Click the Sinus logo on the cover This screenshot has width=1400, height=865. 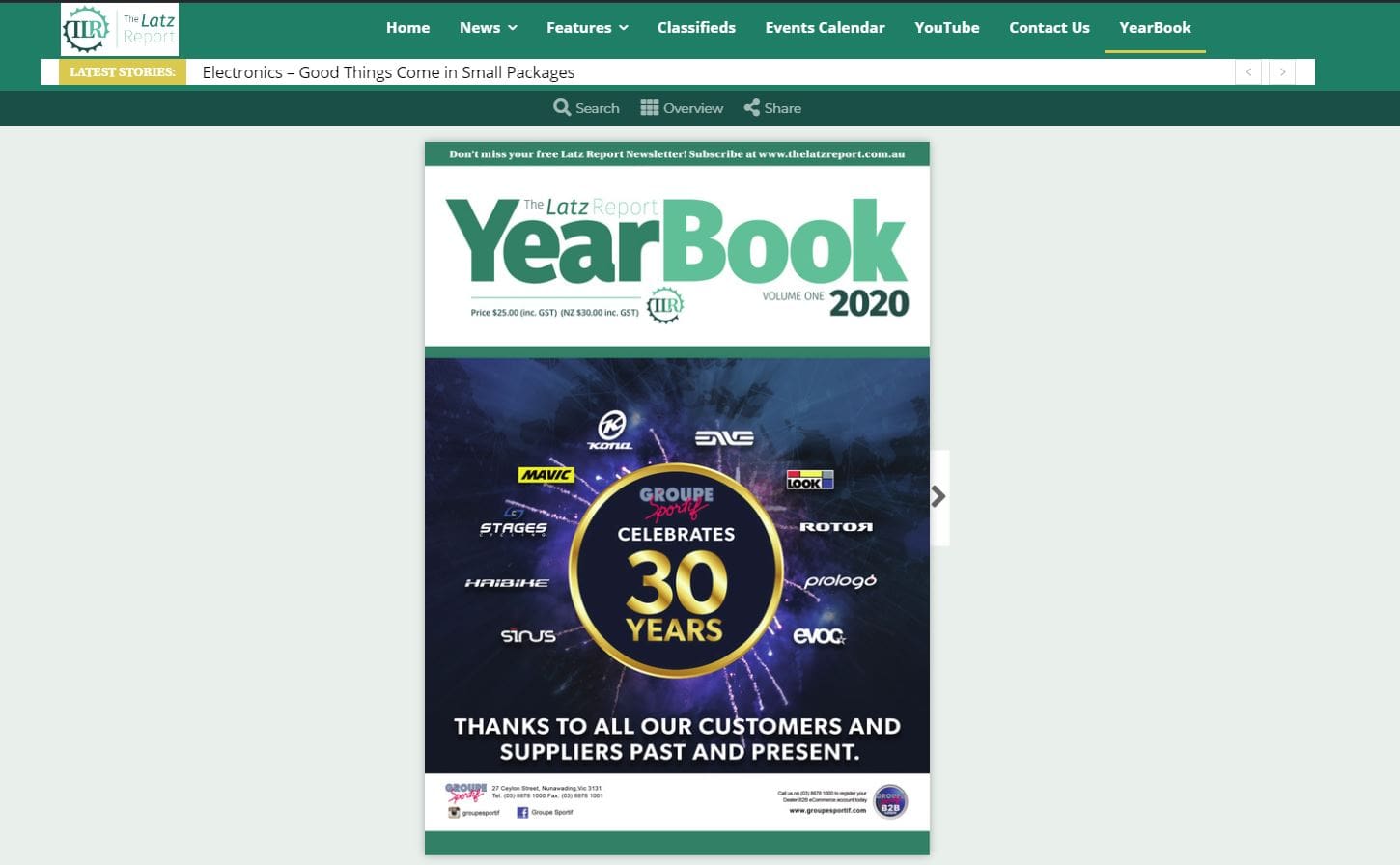(528, 636)
